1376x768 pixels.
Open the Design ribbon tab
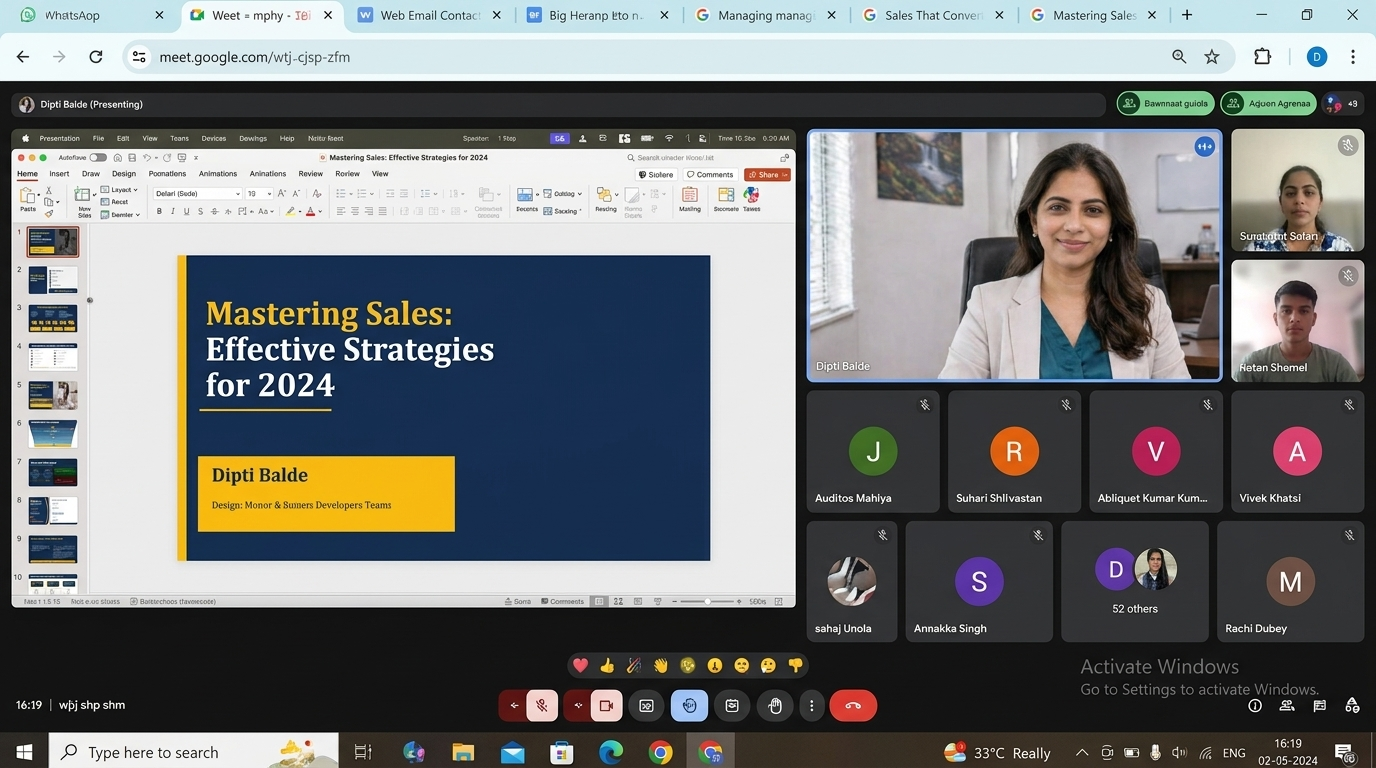(x=124, y=174)
